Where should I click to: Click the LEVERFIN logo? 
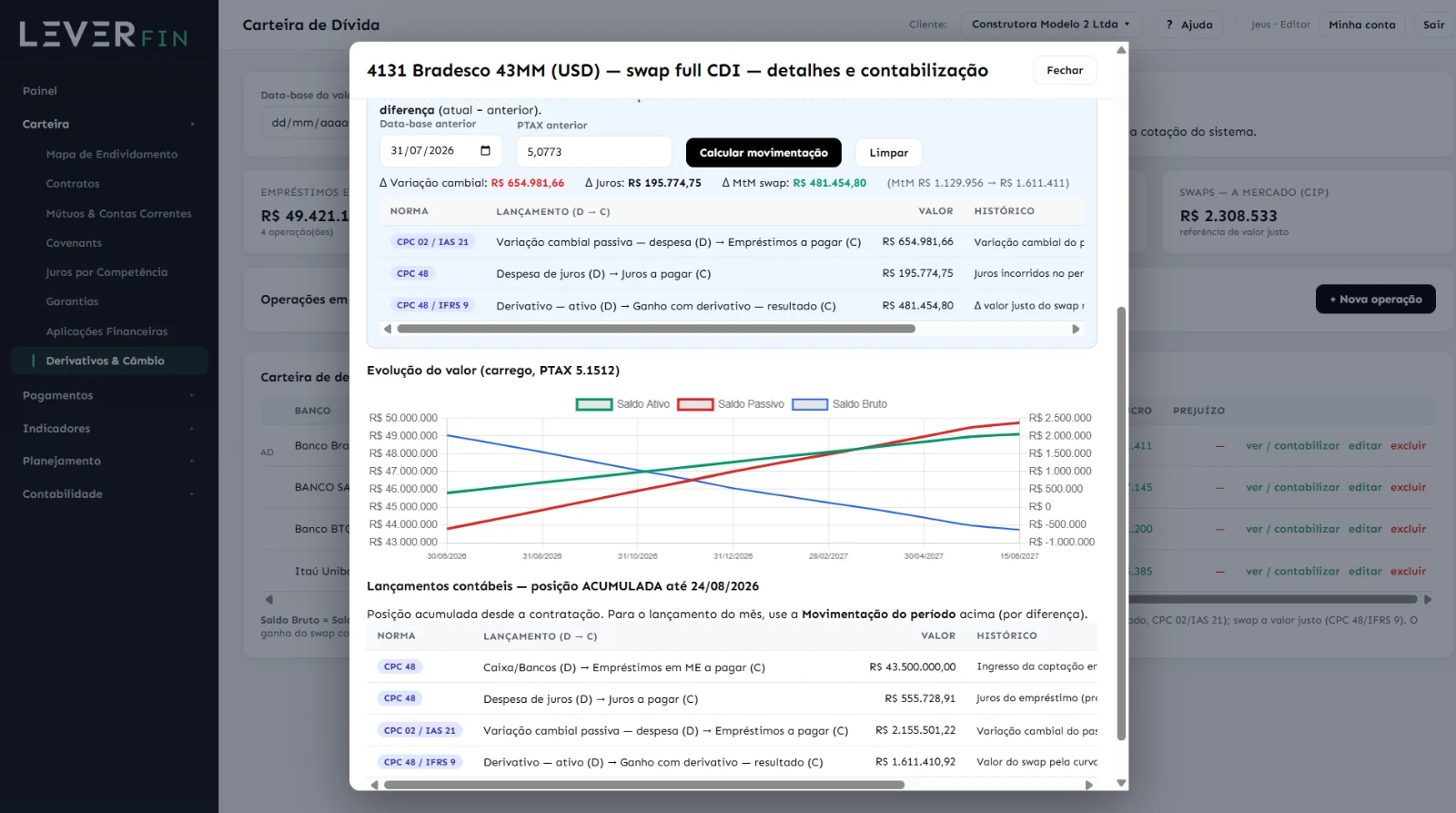(x=104, y=35)
